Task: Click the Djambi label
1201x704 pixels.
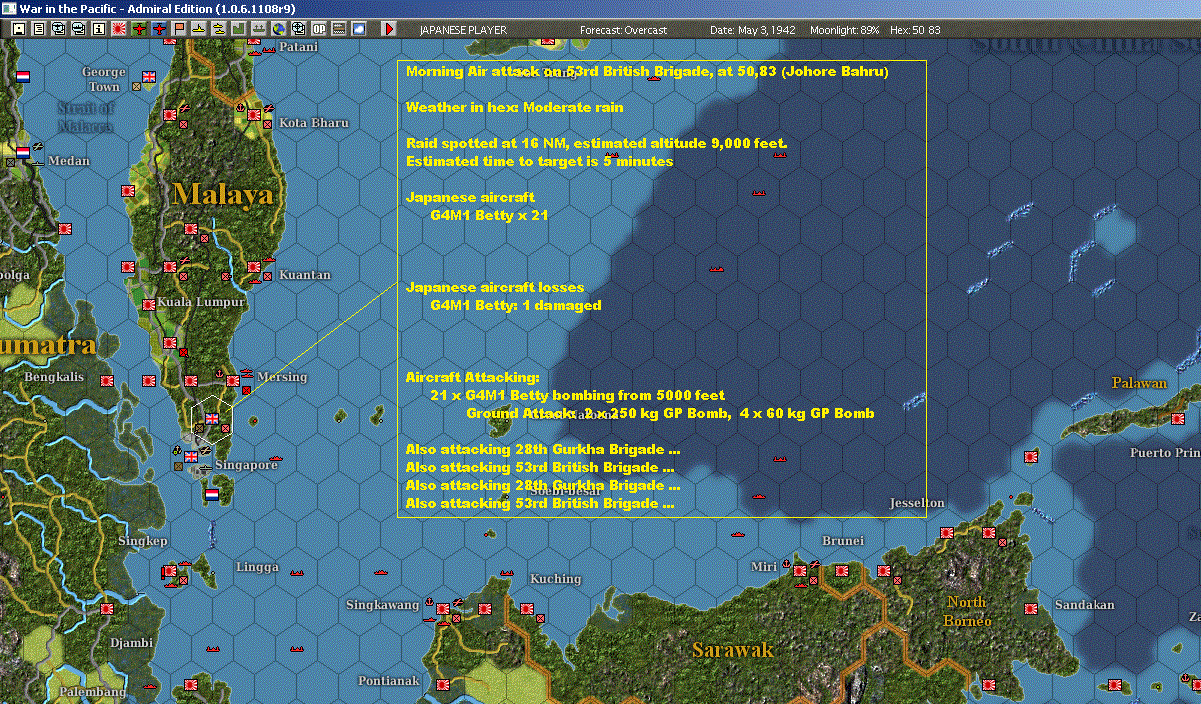Action: click(131, 643)
